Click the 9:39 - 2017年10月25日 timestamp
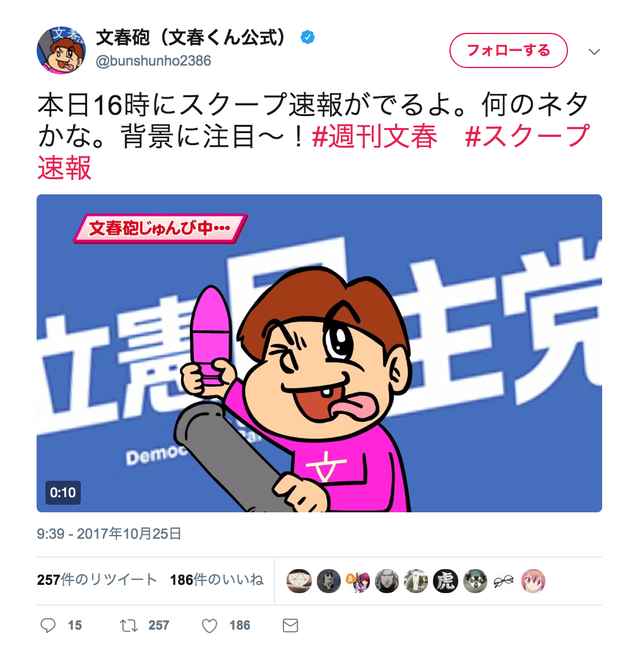 click(x=109, y=534)
